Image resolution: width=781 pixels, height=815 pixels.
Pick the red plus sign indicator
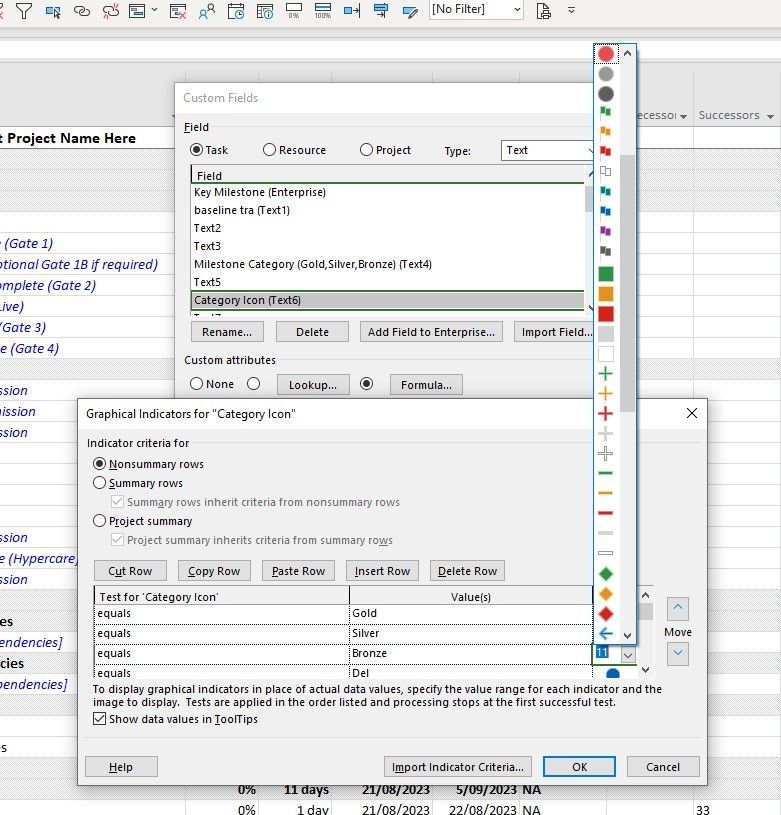coord(605,413)
